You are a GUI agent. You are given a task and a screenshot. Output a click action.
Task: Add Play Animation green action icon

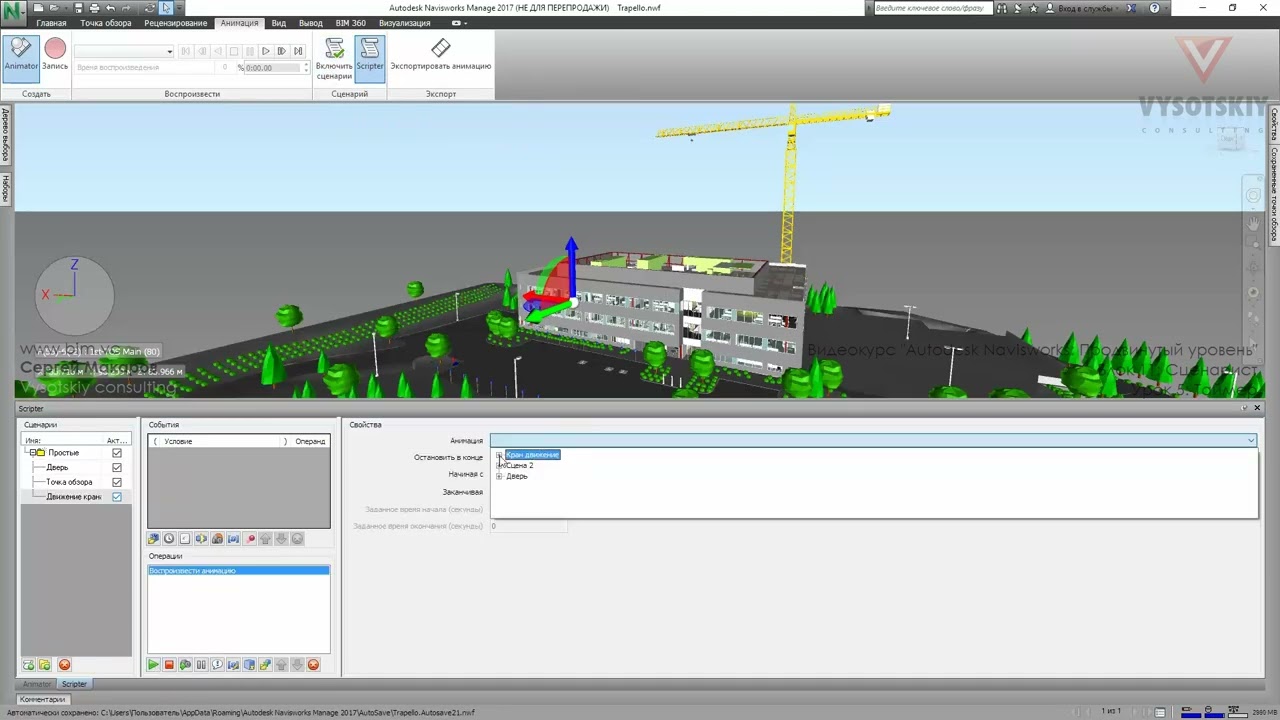point(153,665)
